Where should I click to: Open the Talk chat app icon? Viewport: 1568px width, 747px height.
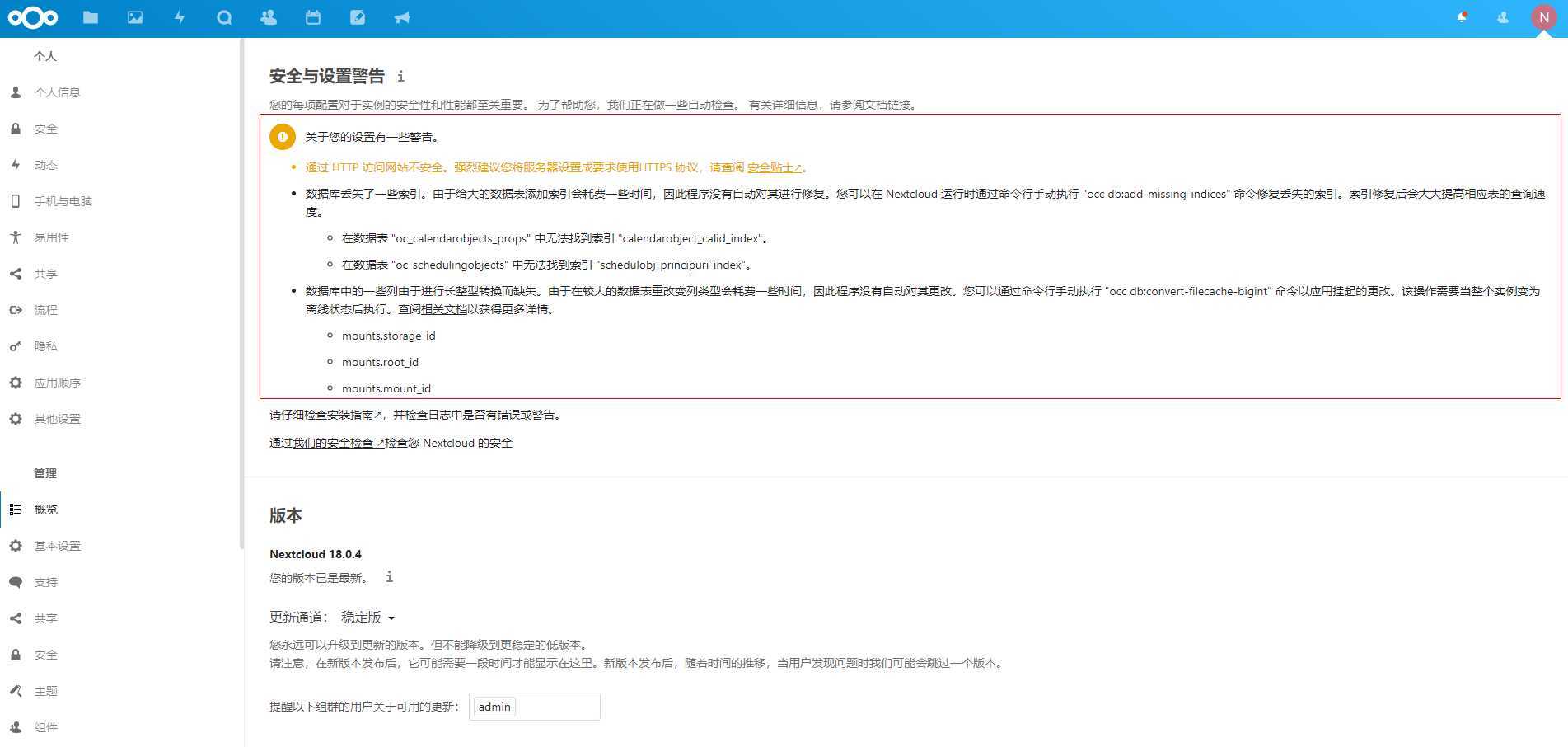pos(224,17)
